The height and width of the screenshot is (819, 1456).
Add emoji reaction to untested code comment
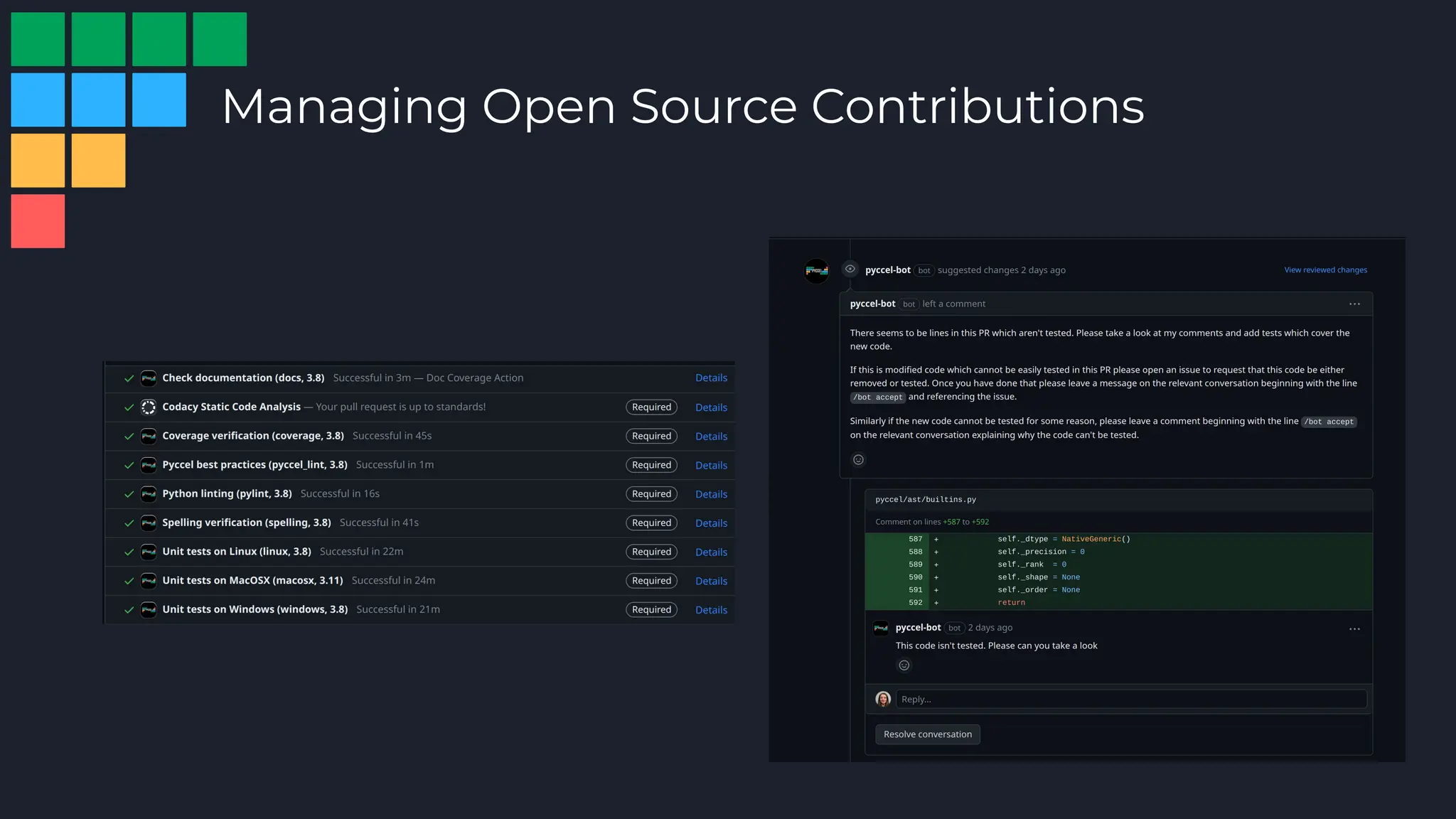click(x=904, y=665)
